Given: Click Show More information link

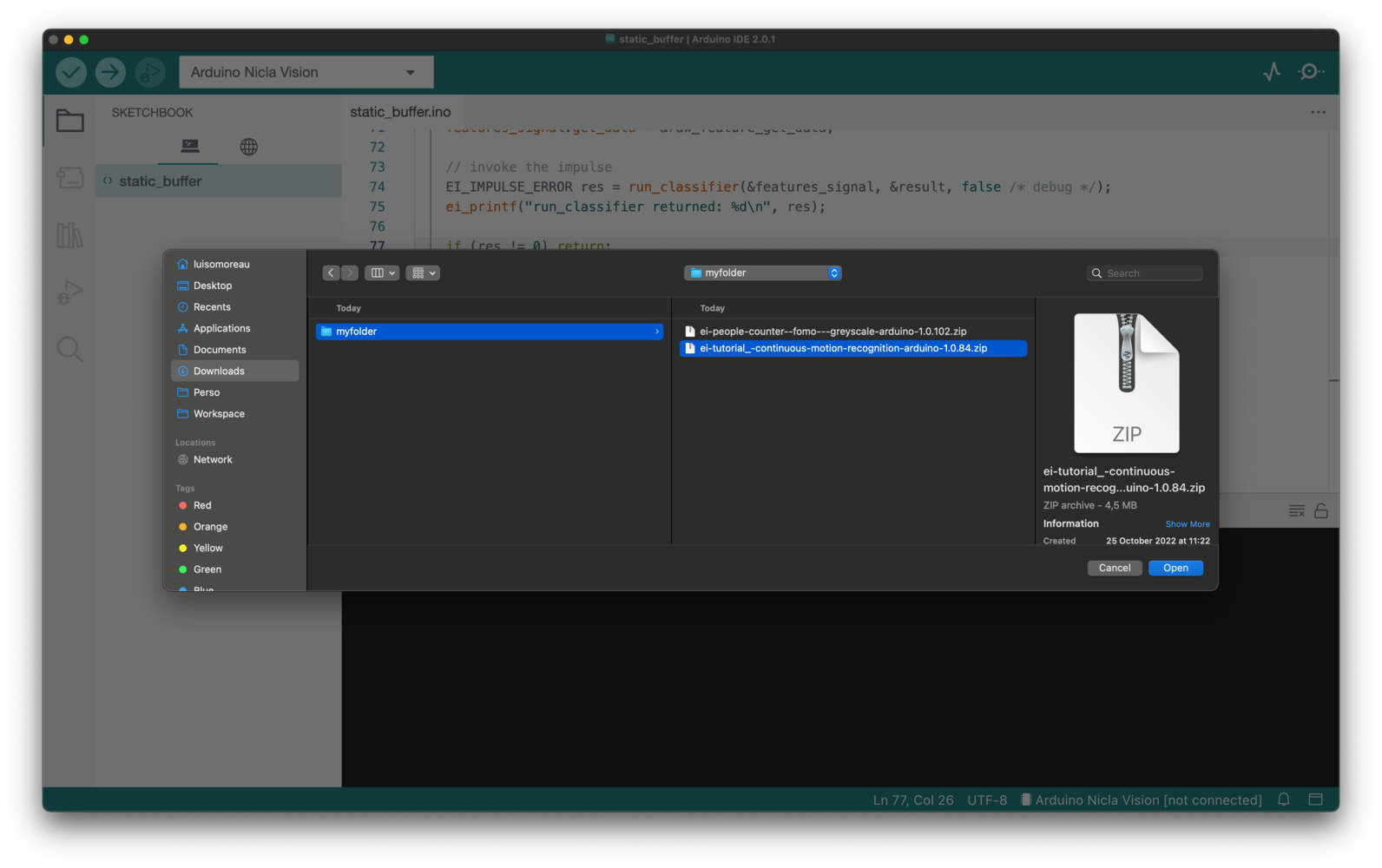Looking at the screenshot, I should [1188, 524].
